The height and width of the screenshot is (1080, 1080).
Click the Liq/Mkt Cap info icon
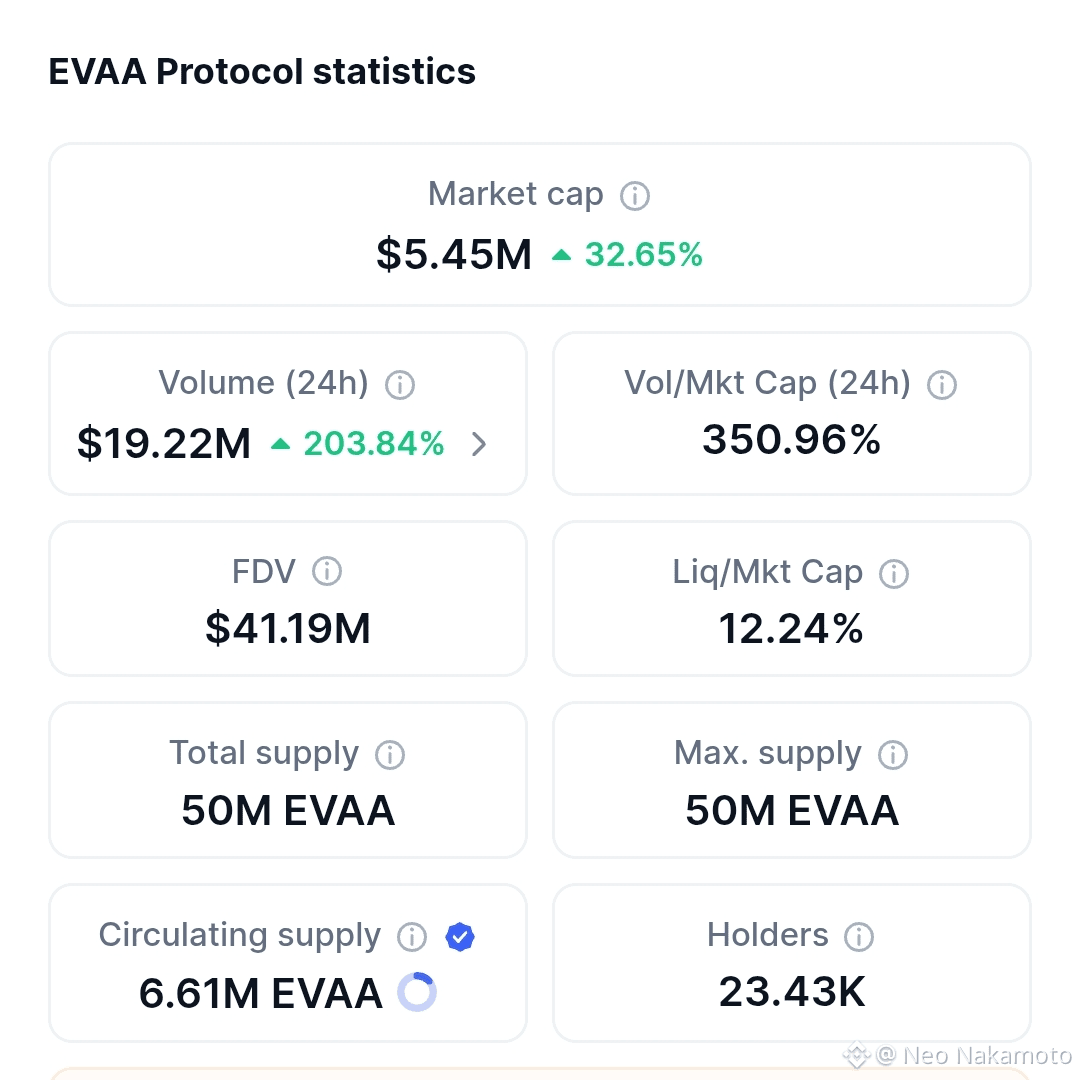pos(893,573)
